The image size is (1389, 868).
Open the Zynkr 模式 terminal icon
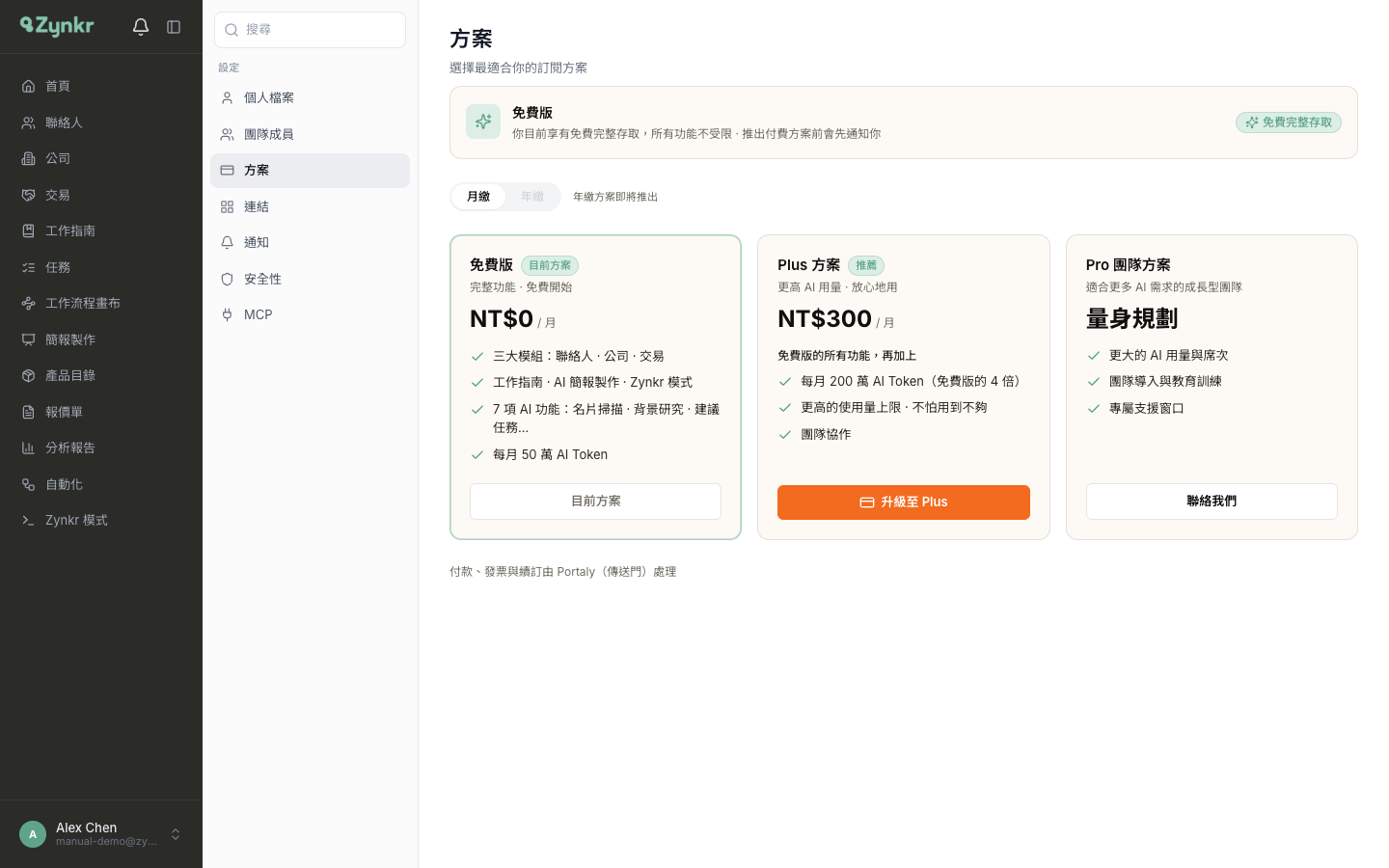pyautogui.click(x=29, y=520)
